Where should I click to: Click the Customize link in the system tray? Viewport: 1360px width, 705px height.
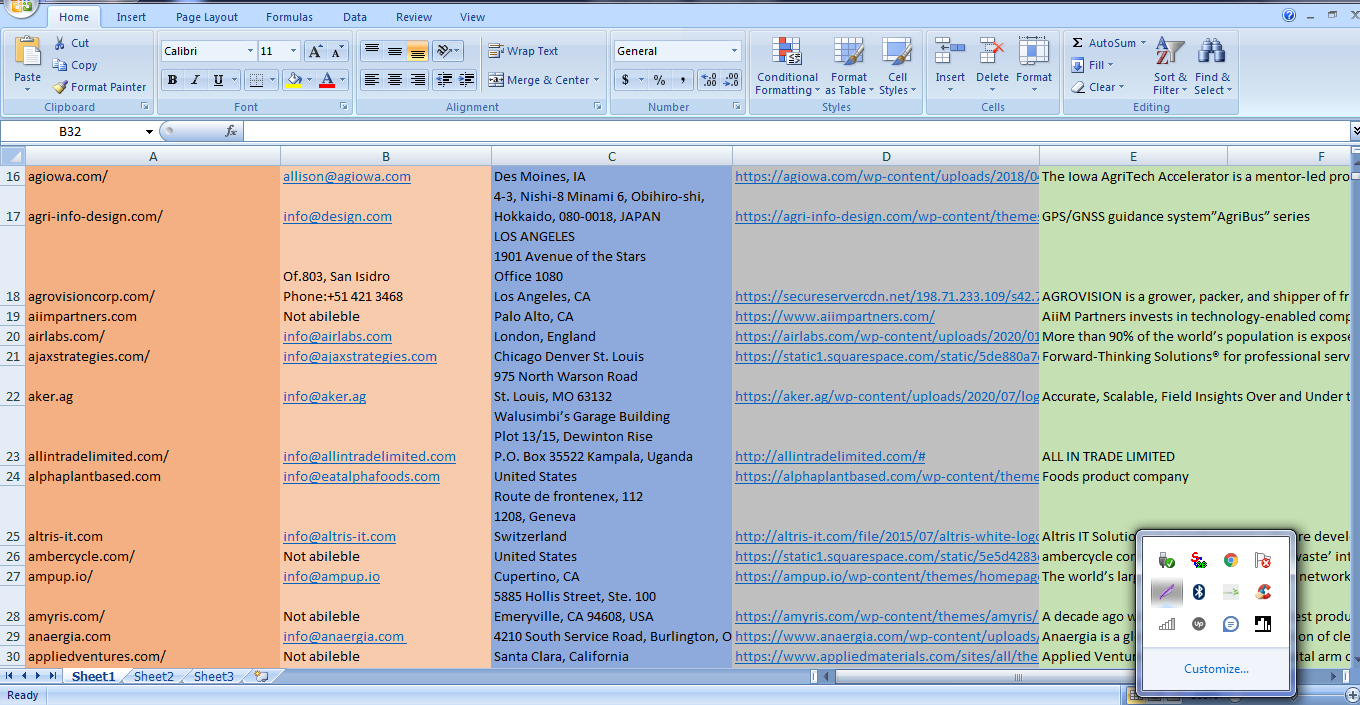pos(1216,668)
